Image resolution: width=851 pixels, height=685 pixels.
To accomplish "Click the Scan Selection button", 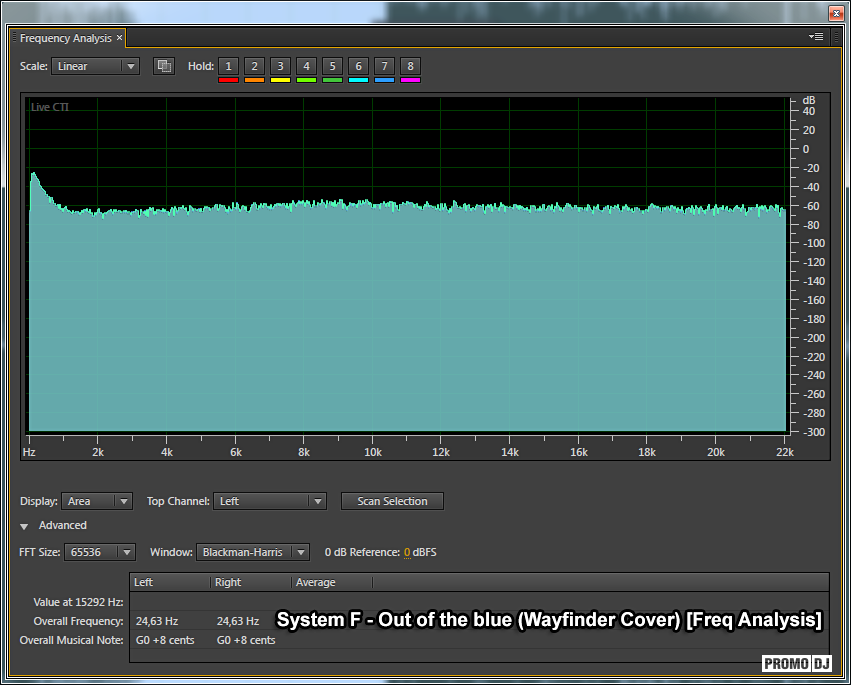I will pyautogui.click(x=392, y=501).
